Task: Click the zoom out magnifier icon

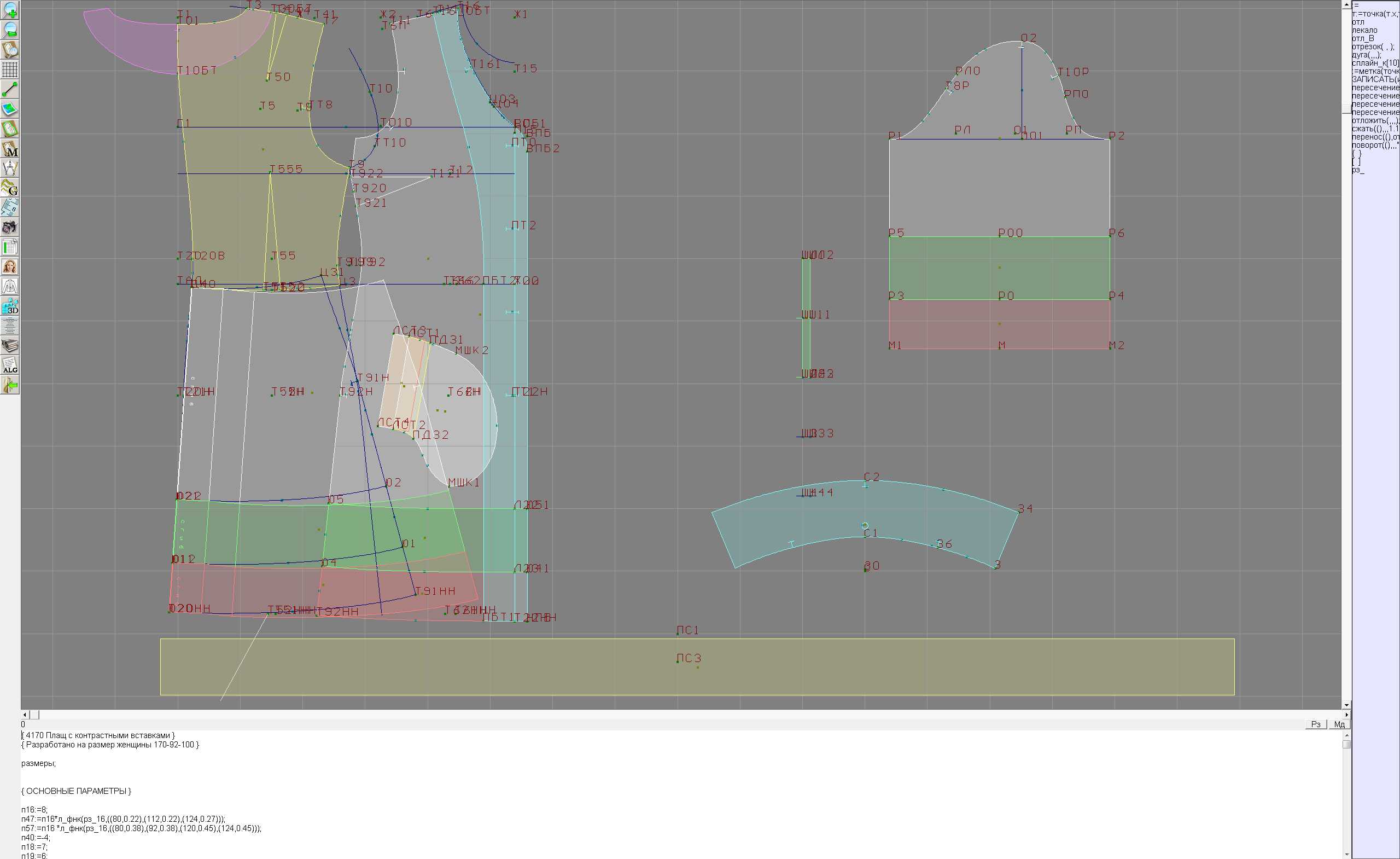Action: point(10,30)
